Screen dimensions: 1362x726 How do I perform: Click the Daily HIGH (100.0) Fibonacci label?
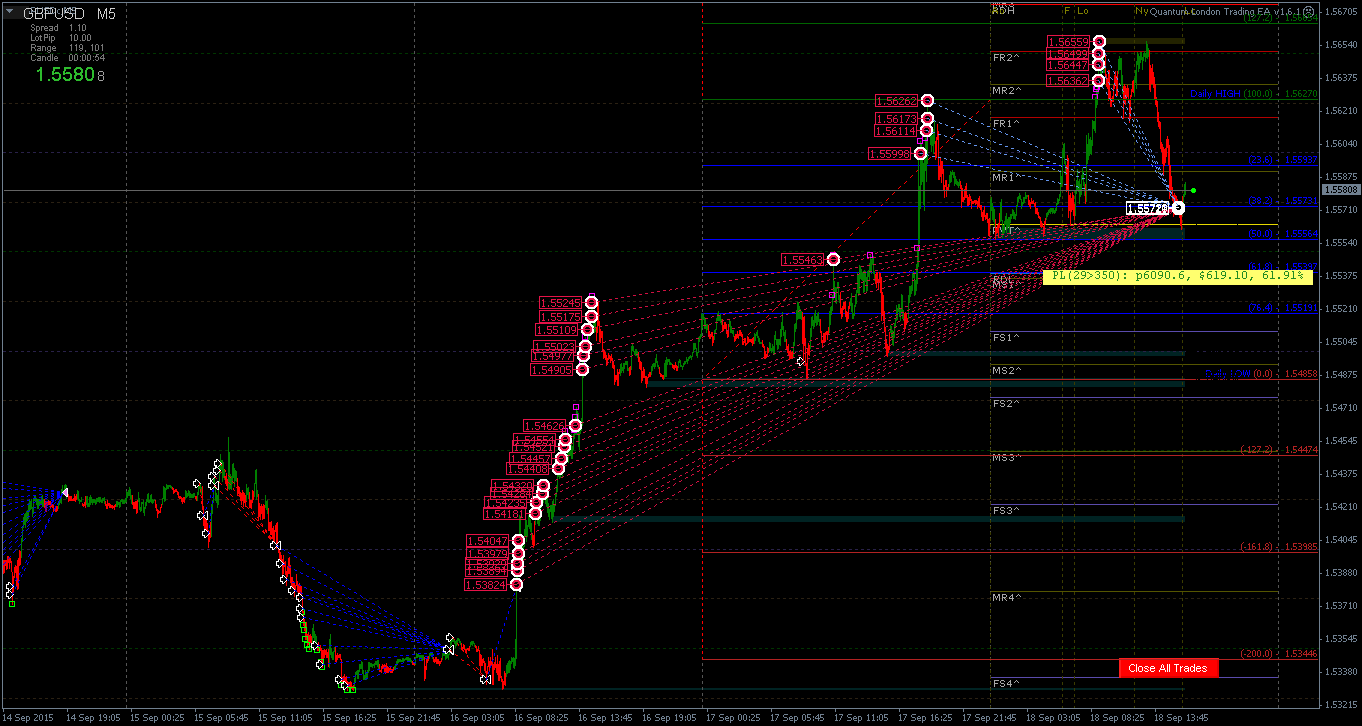1232,94
